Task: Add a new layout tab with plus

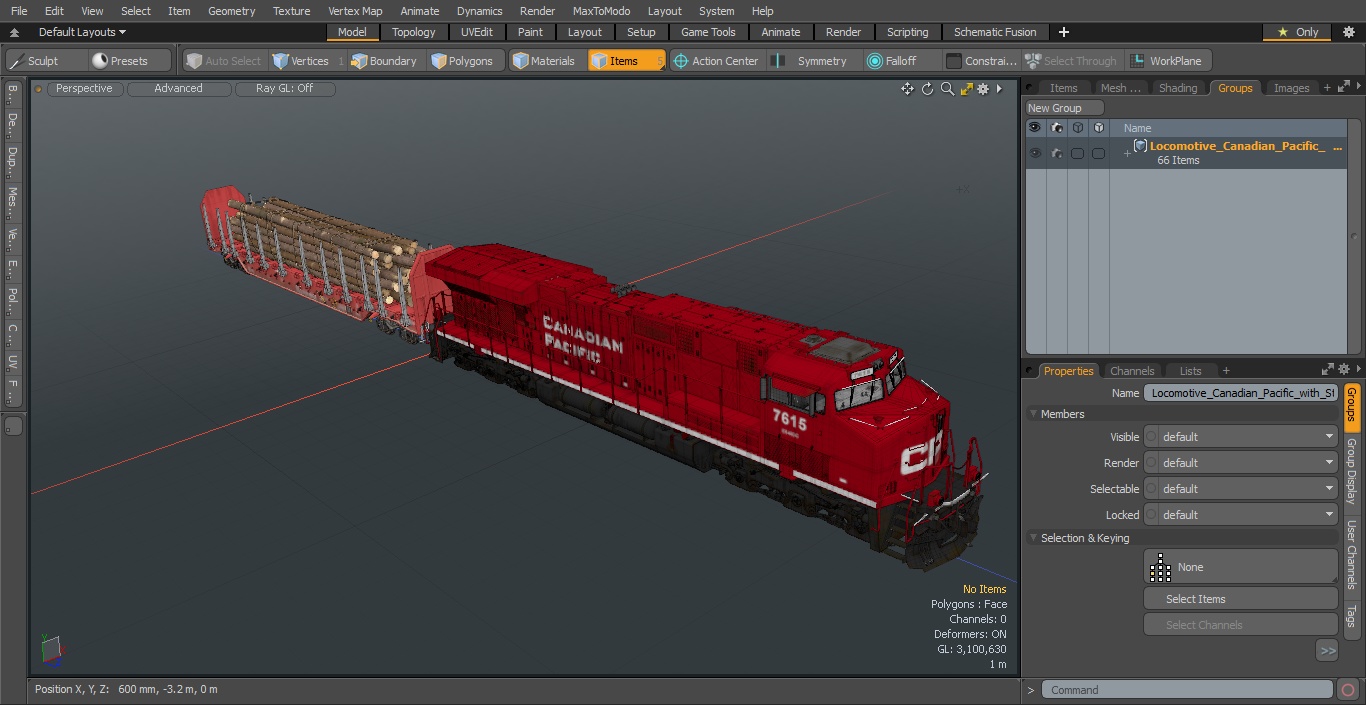Action: pos(1063,32)
